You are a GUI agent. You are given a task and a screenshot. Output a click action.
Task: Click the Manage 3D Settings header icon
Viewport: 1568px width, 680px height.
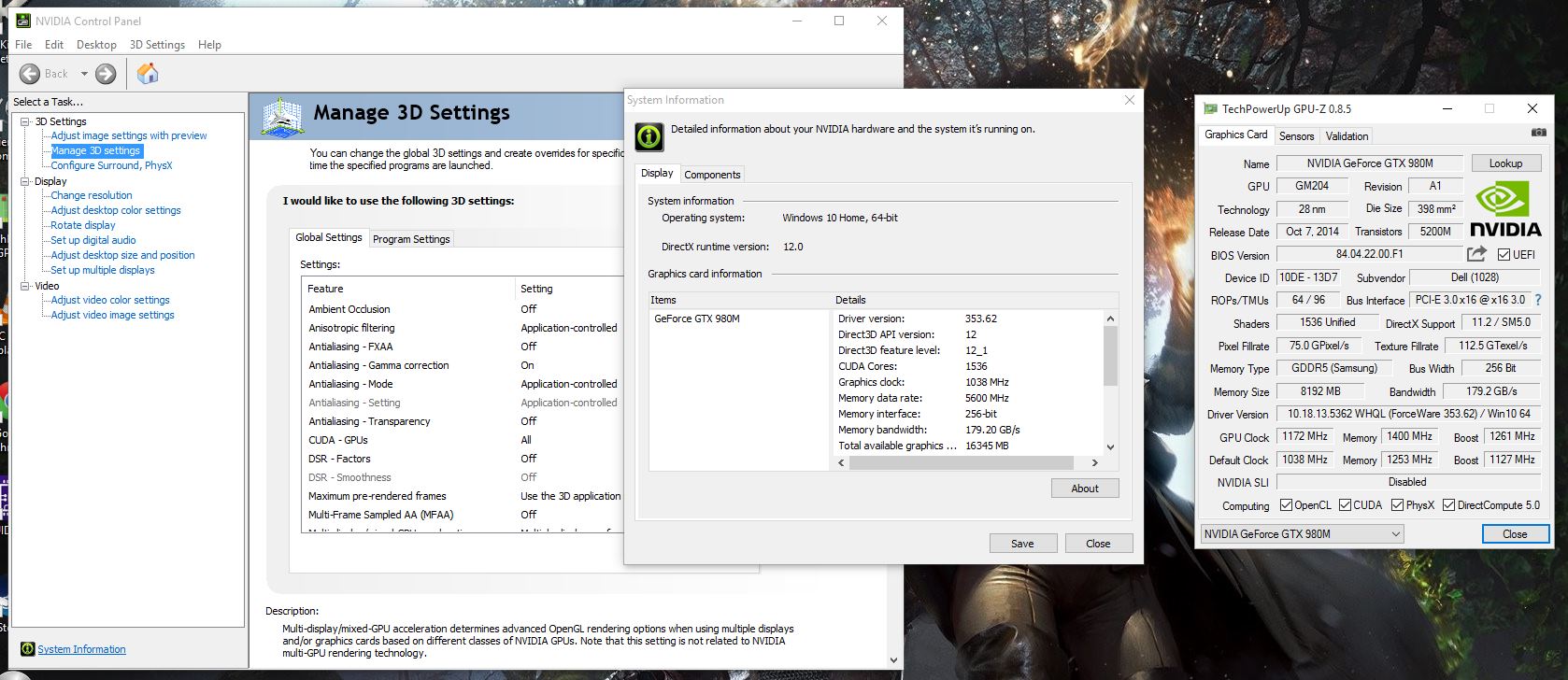click(283, 118)
